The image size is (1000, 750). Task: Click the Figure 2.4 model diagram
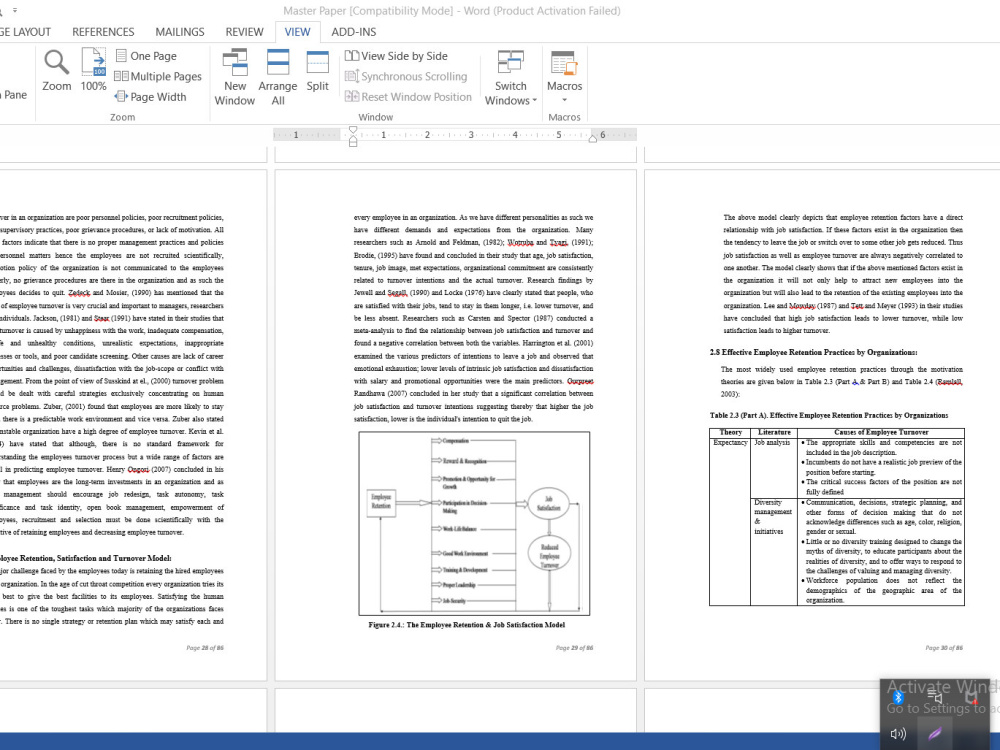point(474,523)
